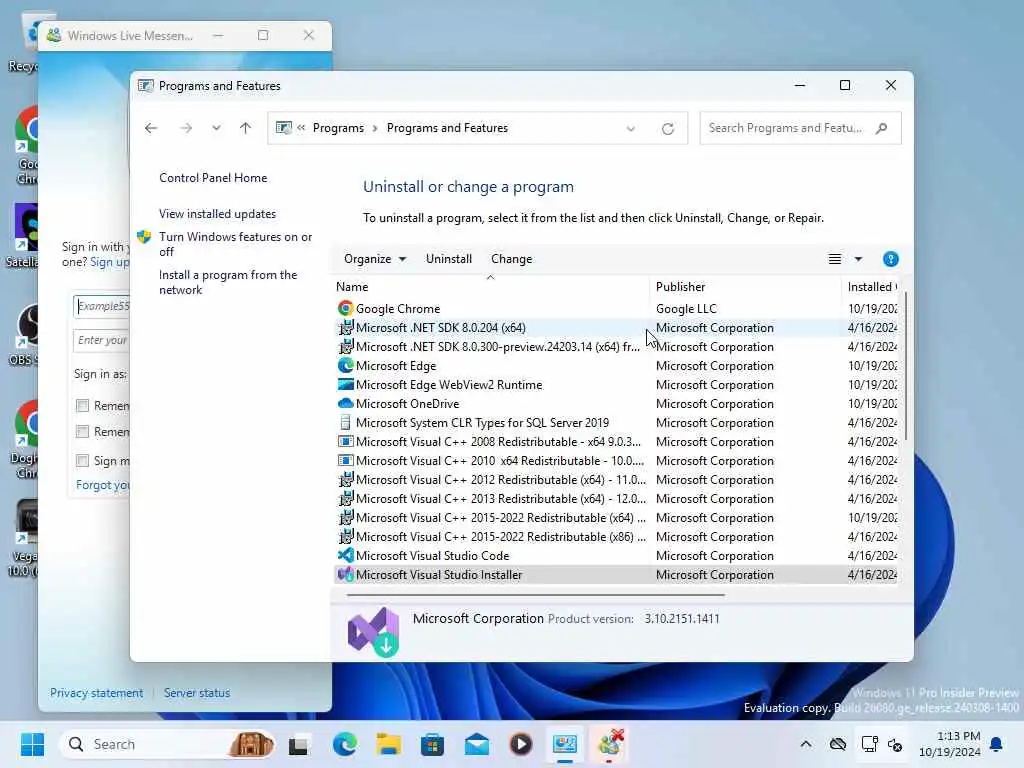Open recent locations dropdown arrow

click(x=216, y=128)
